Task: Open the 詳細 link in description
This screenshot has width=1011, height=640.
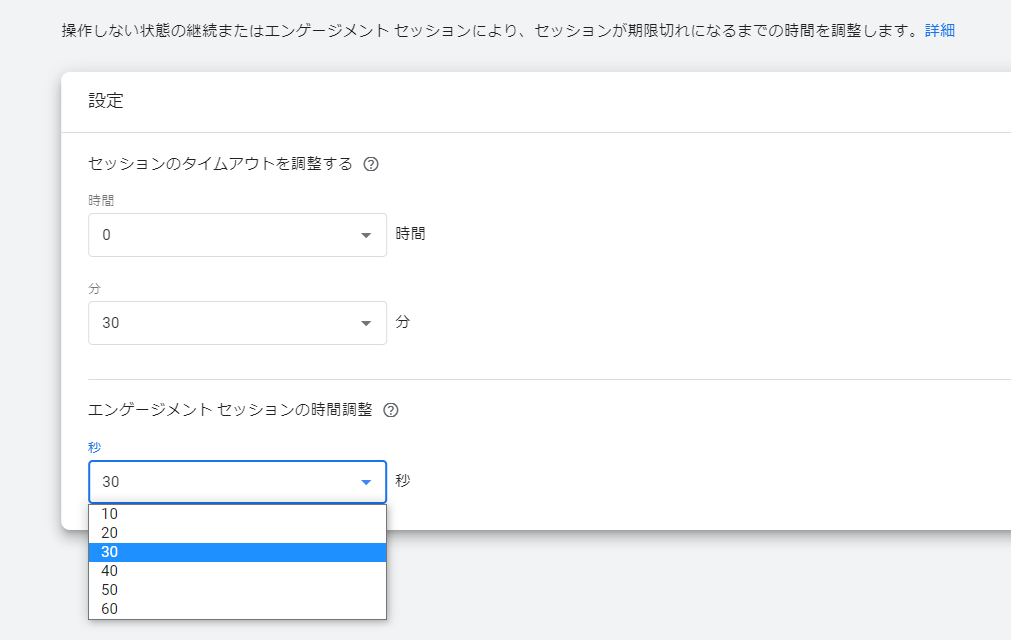Action: click(x=939, y=30)
